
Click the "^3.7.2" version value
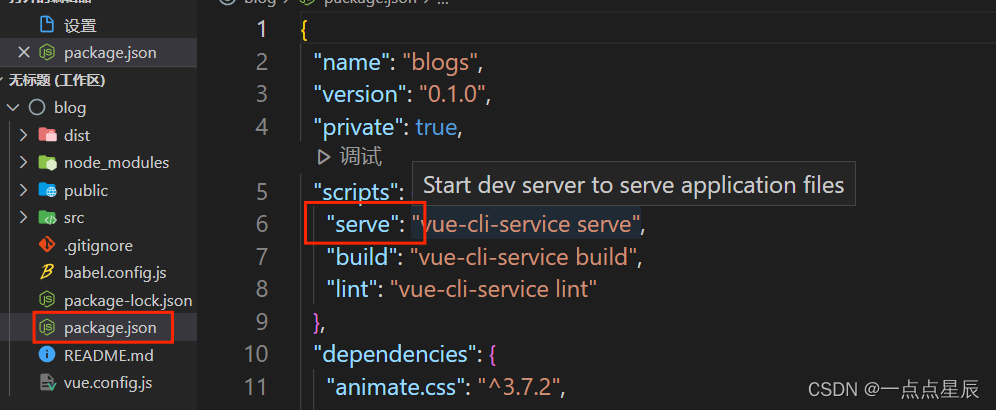521,386
